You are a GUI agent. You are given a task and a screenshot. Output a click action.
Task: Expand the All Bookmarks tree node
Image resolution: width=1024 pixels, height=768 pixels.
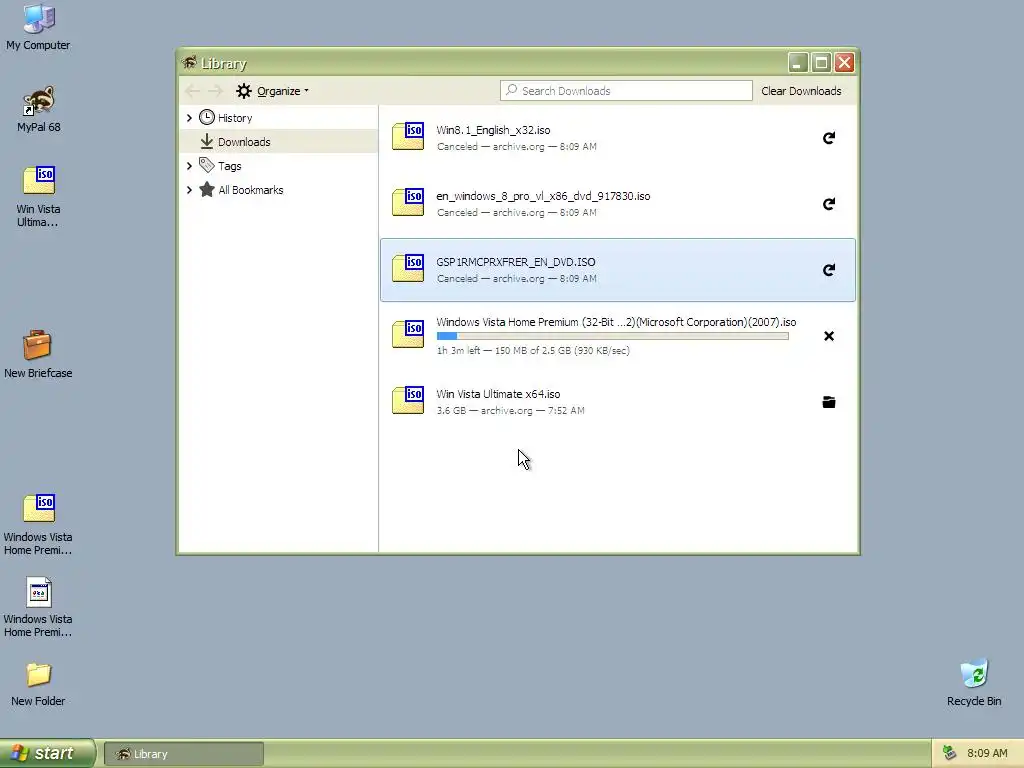(x=189, y=190)
